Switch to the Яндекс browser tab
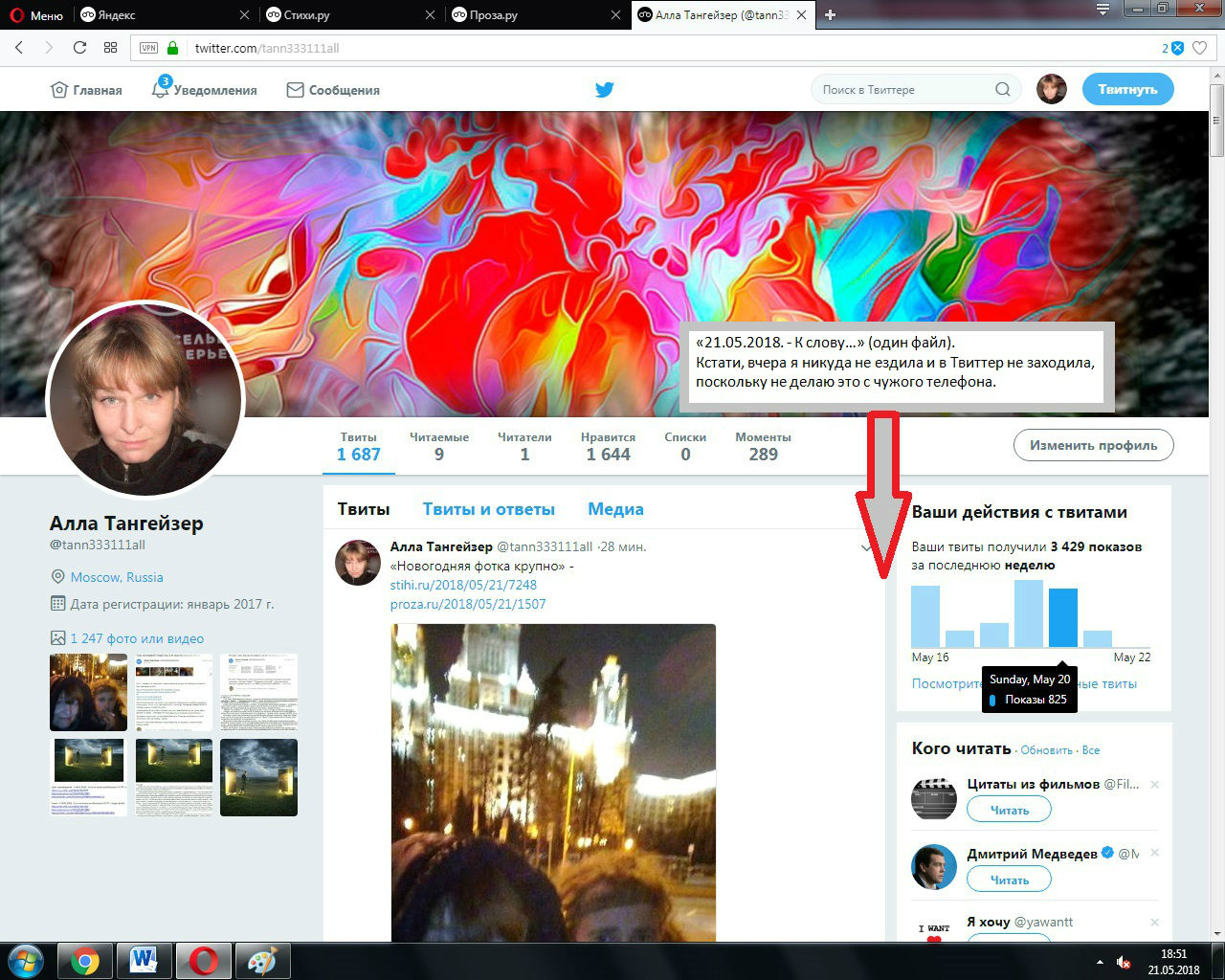1225x980 pixels. coord(163,15)
